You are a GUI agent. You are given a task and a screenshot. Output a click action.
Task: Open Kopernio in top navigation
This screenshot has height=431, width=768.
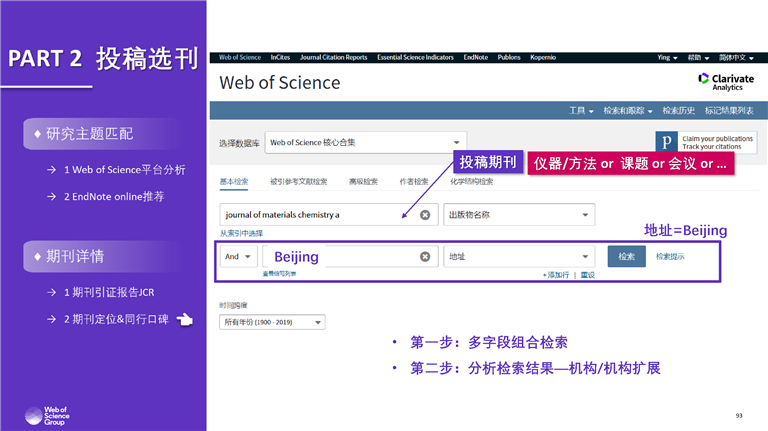(x=543, y=57)
